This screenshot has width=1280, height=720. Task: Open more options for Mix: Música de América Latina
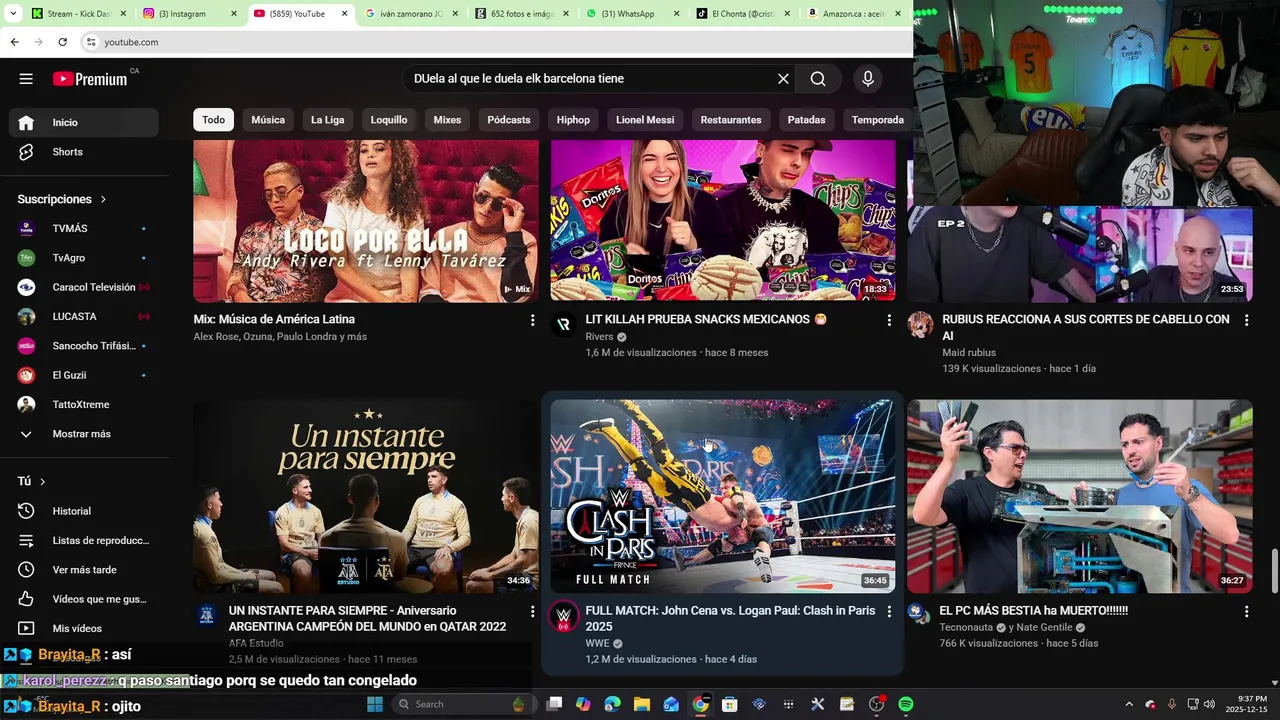pos(532,320)
